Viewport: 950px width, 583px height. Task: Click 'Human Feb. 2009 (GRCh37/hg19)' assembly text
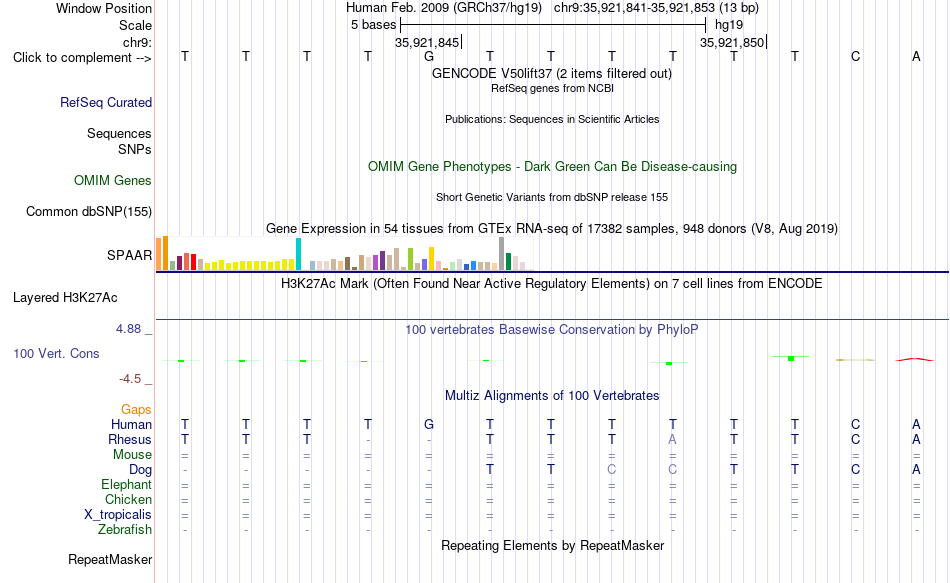[444, 8]
